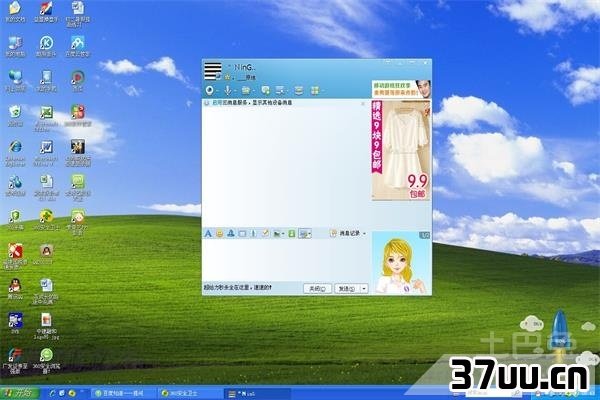Switch to the QQ chat taskbar item
The height and width of the screenshot is (400, 600).
256,393
